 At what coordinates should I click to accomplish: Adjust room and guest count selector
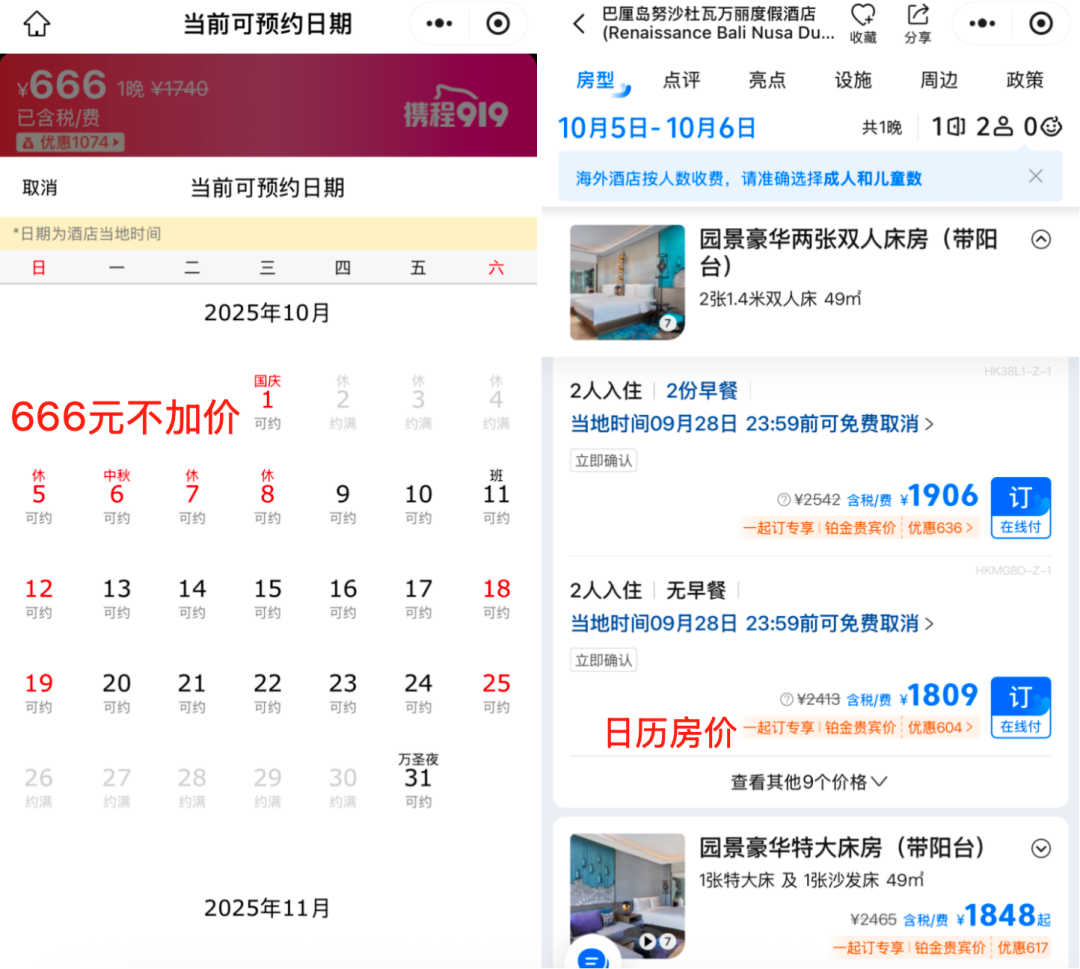(x=996, y=127)
